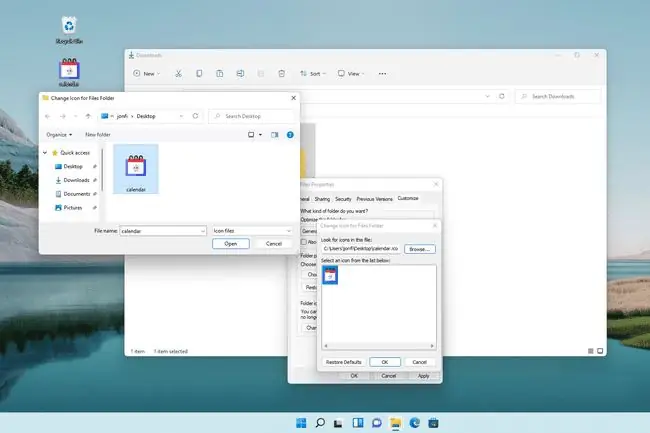
Task: Select Pictures in the navigation tree
Action: point(73,208)
